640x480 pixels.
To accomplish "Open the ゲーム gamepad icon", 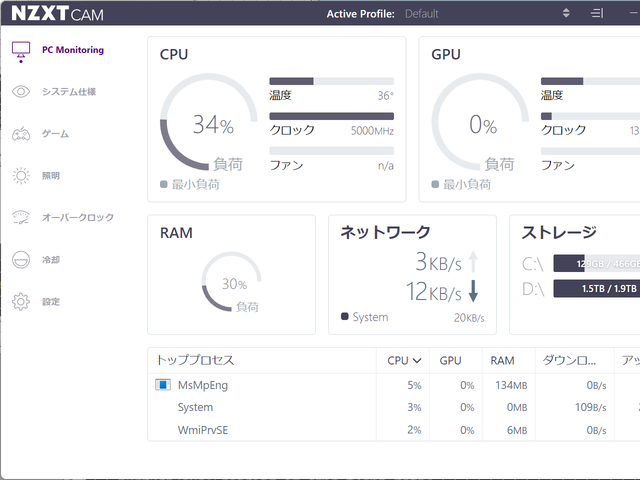I will pos(21,134).
